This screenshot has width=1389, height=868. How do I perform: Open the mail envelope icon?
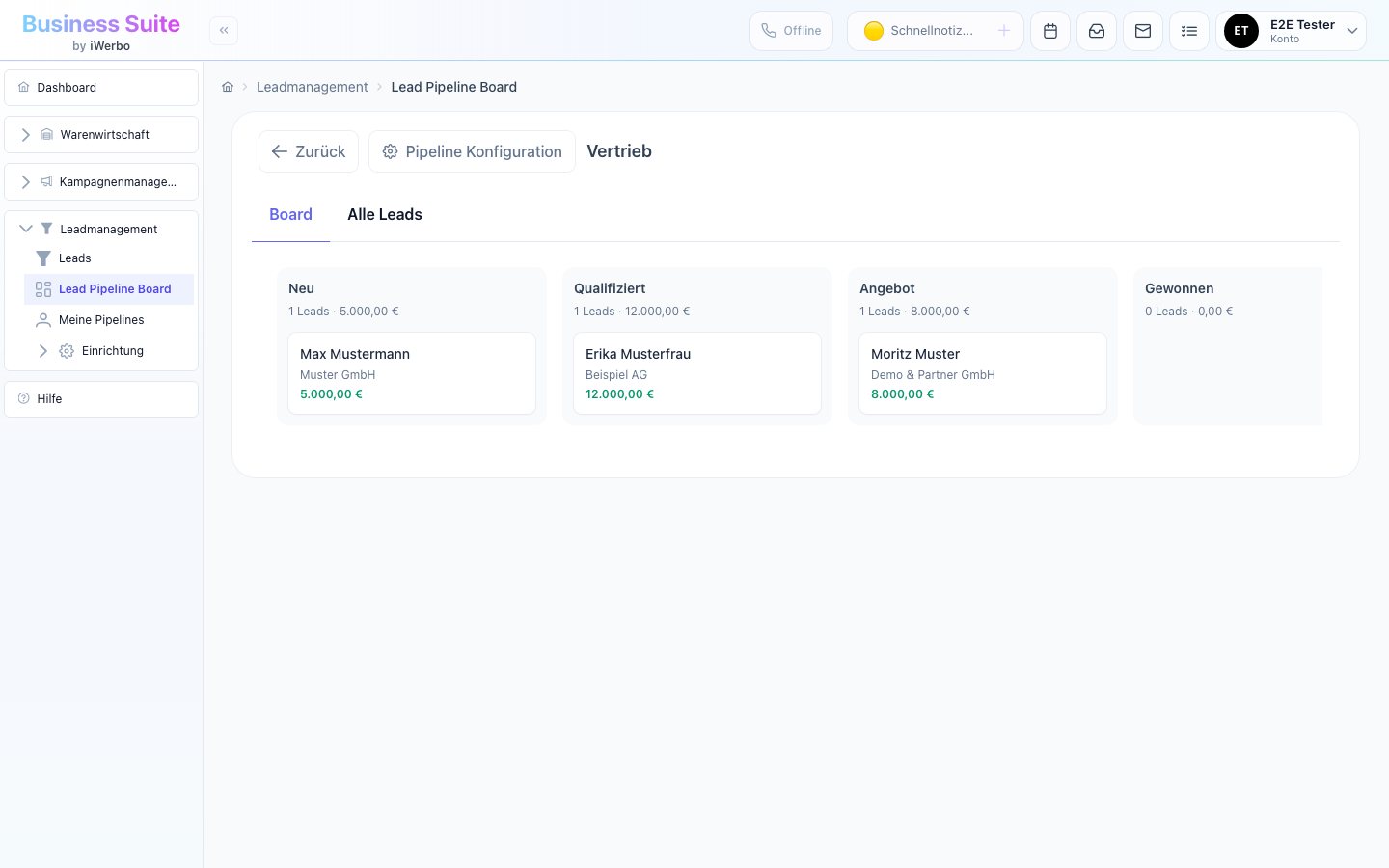click(1143, 31)
